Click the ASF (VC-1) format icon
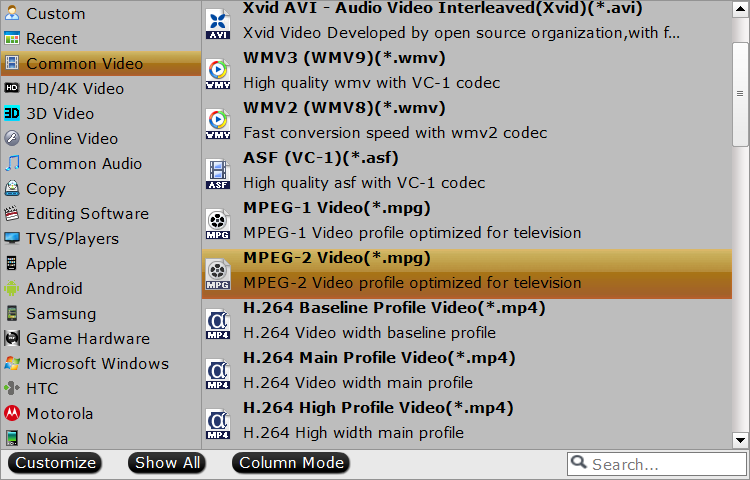This screenshot has height=480, width=750. click(x=218, y=172)
